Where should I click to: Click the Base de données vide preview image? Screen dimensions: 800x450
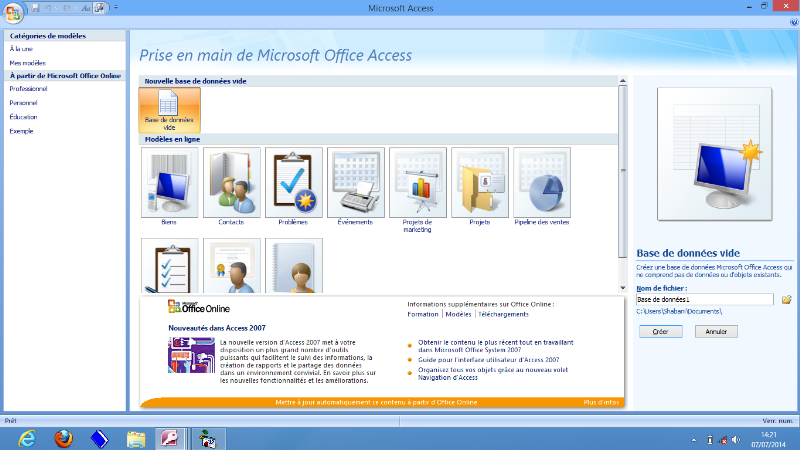[714, 154]
